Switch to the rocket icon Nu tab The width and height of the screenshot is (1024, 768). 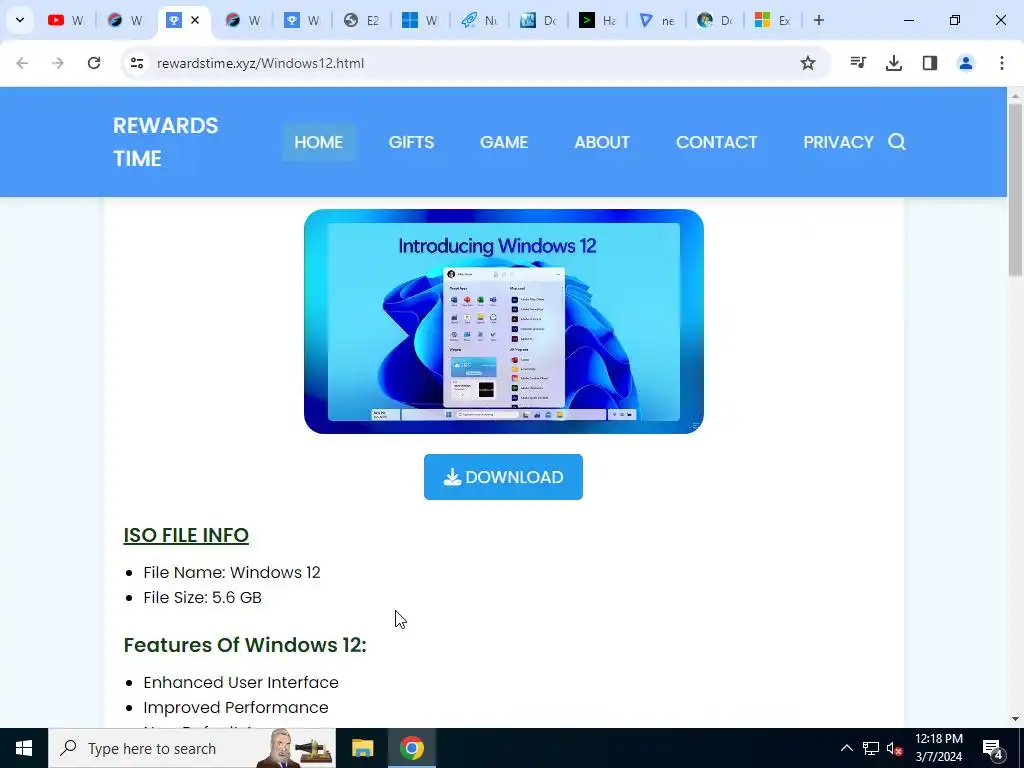(x=479, y=20)
